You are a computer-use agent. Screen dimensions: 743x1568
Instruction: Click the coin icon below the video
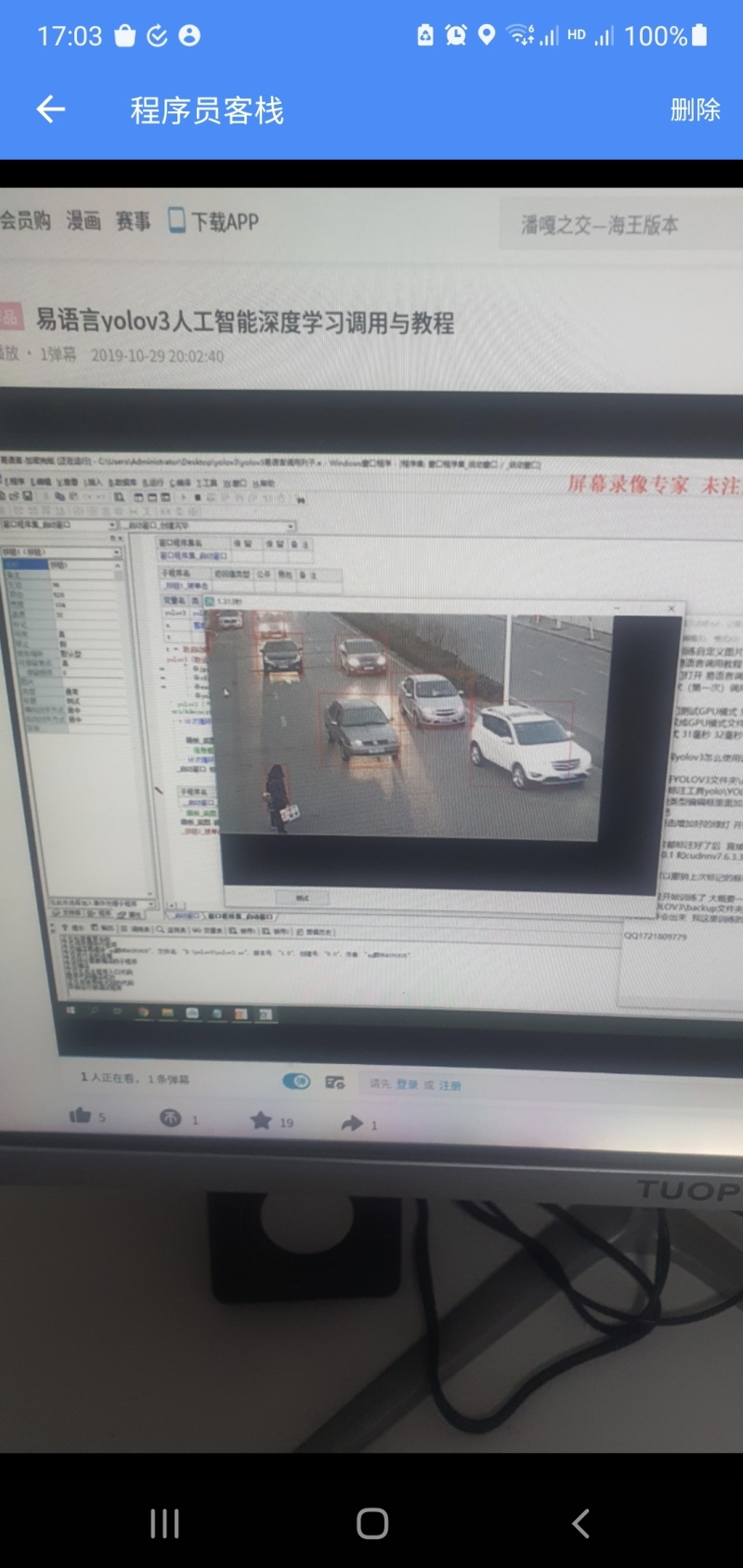[170, 1118]
